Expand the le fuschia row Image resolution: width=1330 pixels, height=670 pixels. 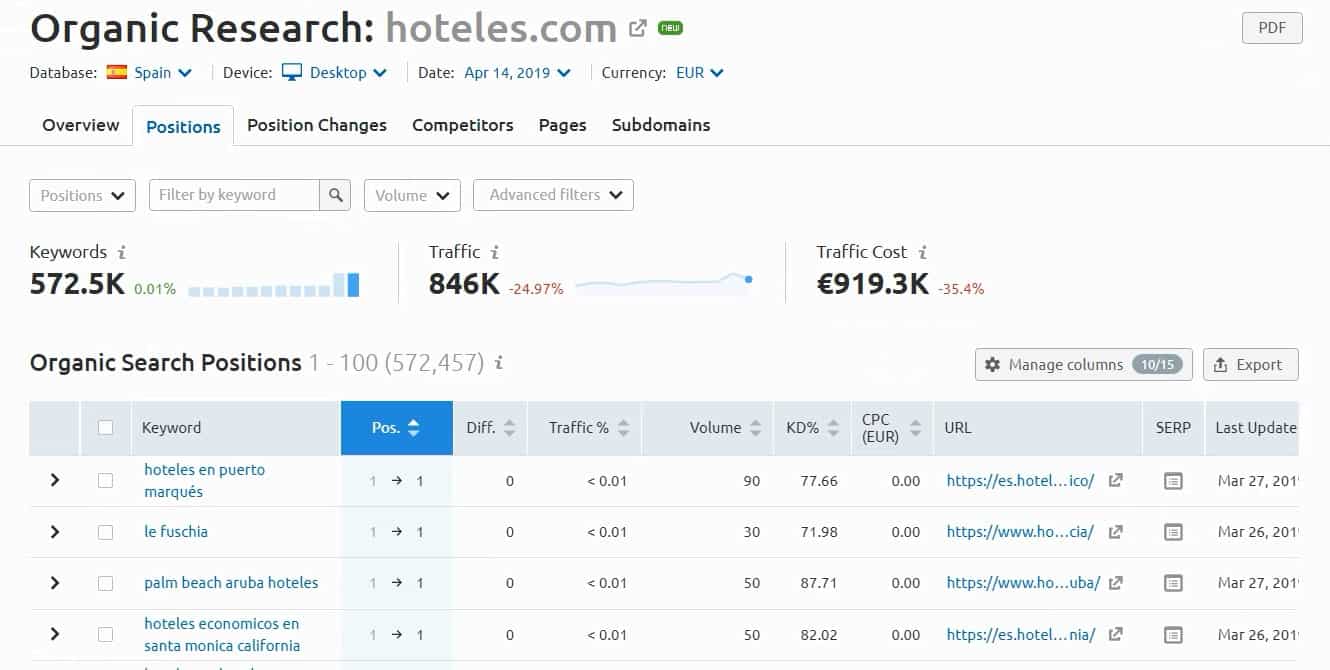coord(55,532)
